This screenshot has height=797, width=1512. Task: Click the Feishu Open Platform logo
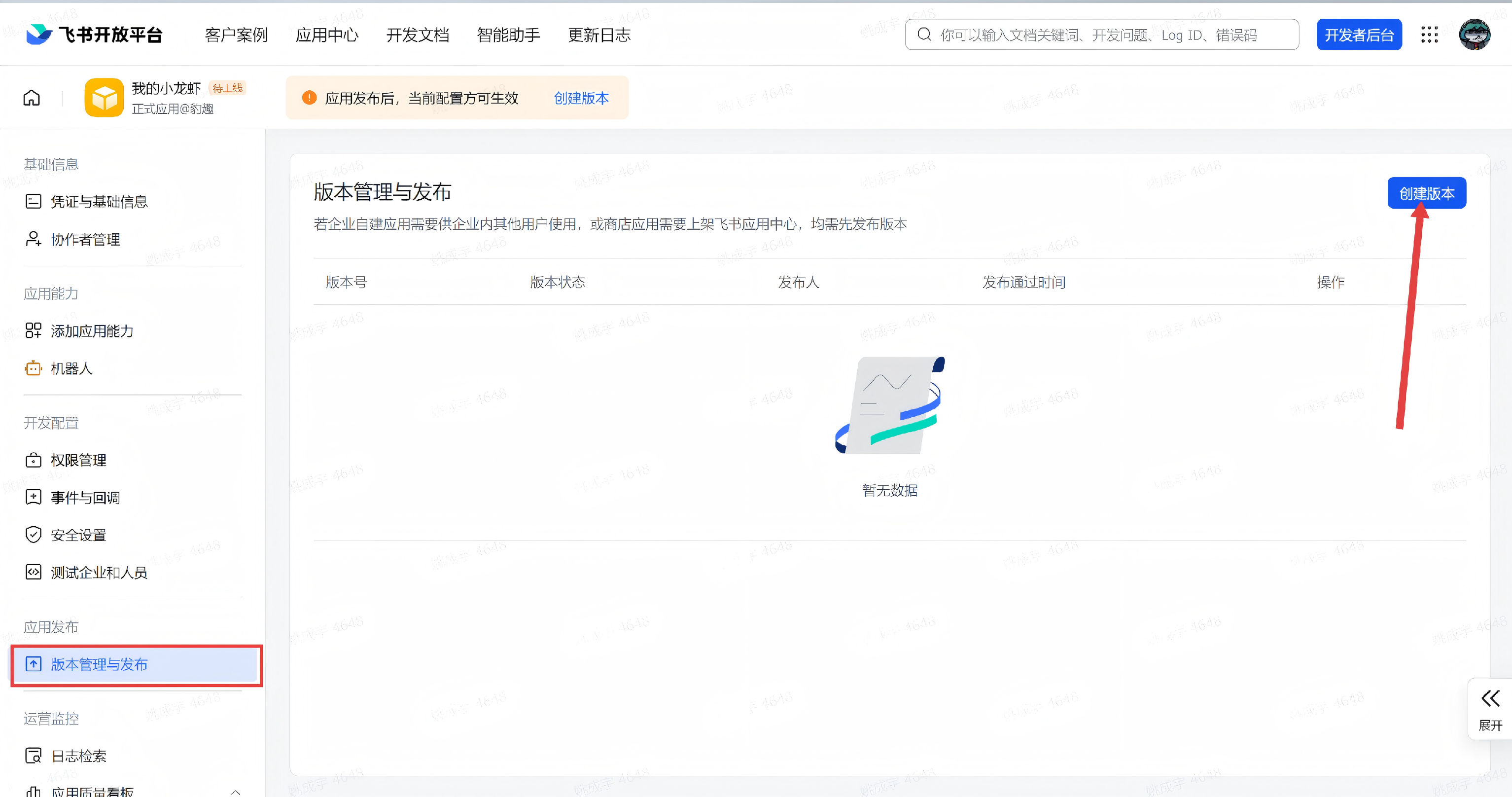tap(95, 35)
